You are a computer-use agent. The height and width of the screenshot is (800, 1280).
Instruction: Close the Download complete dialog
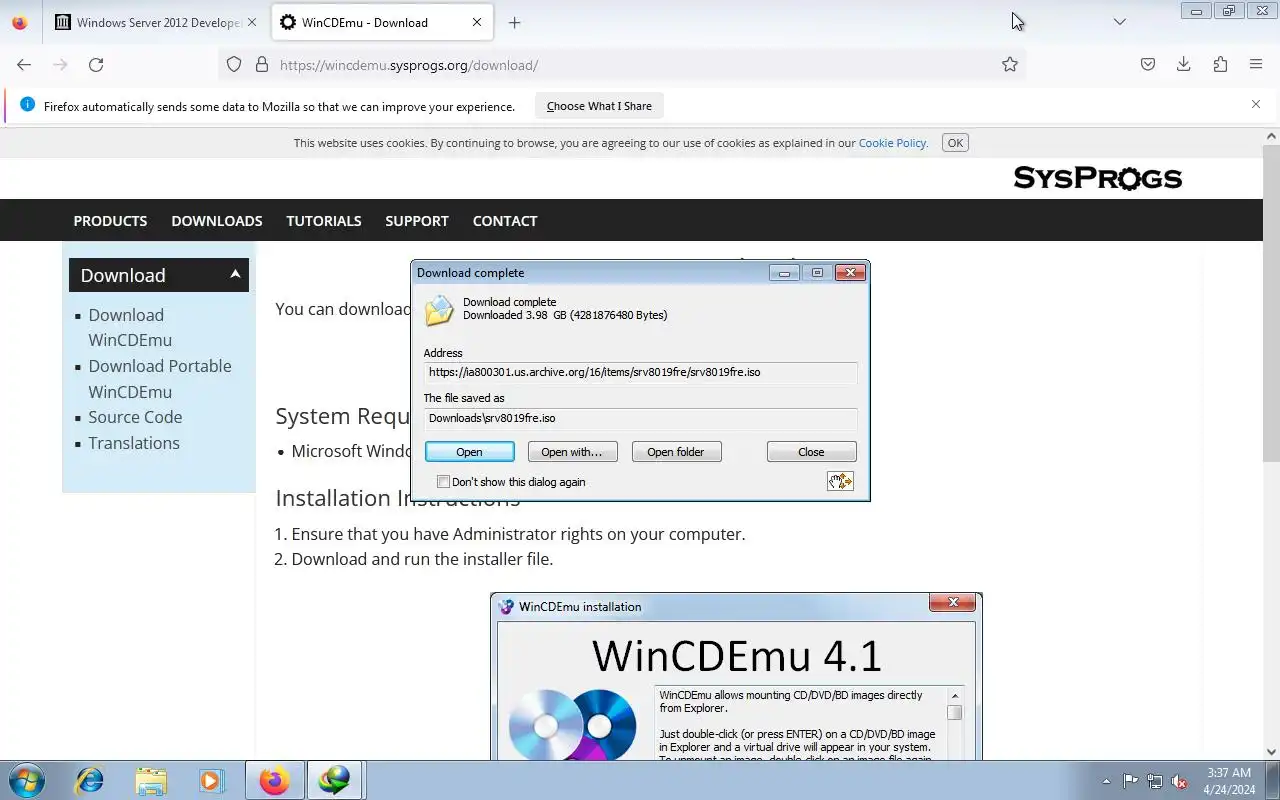click(811, 452)
